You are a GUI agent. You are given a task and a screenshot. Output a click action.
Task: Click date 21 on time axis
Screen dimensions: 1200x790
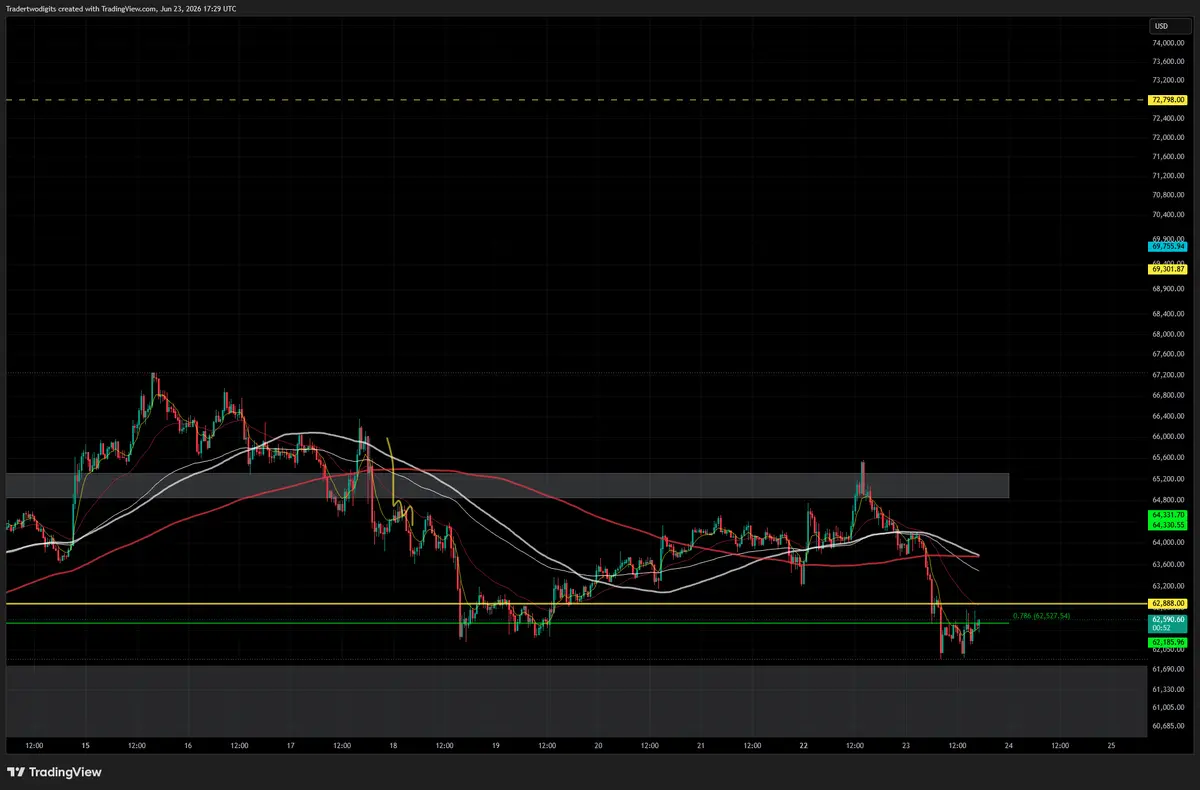coord(701,745)
